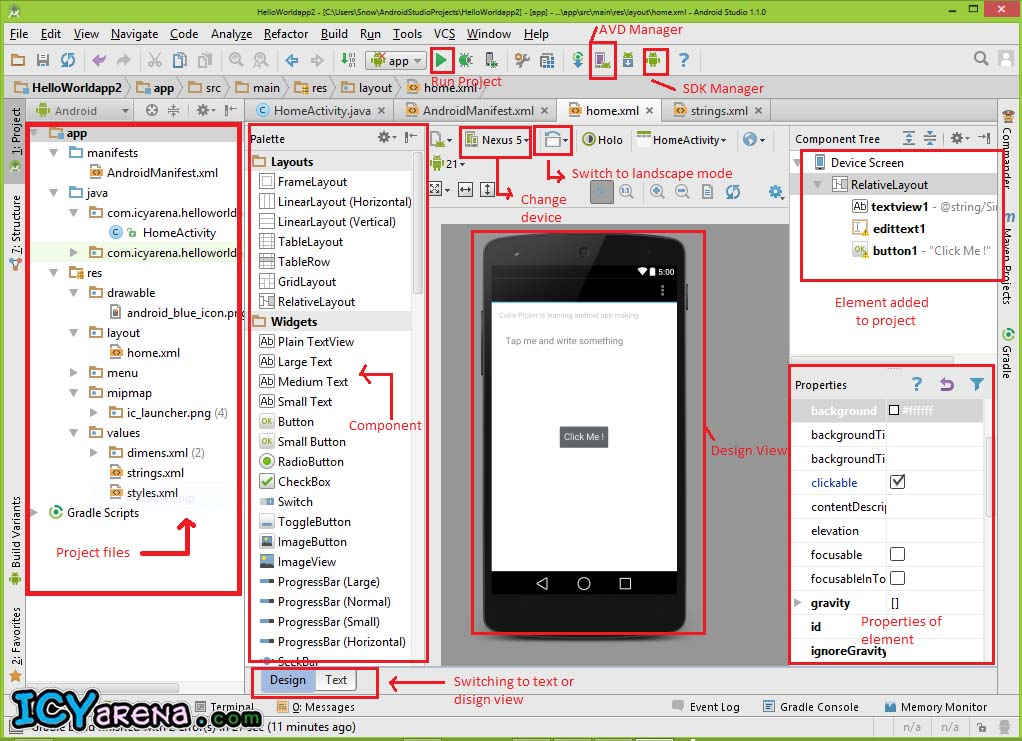Check the focusableInTouchMode checkbox
The height and width of the screenshot is (741, 1022).
pyautogui.click(x=897, y=578)
